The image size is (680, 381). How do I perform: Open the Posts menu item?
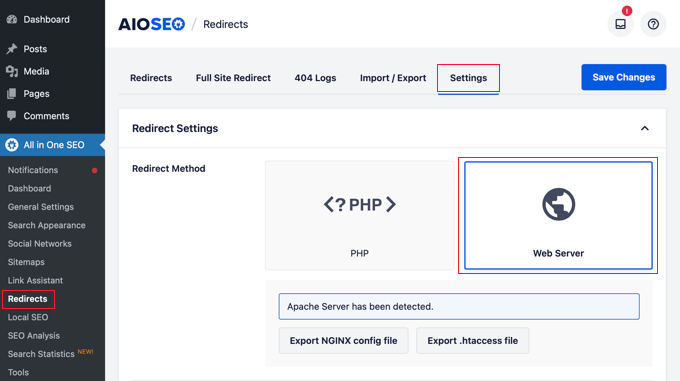coord(35,49)
